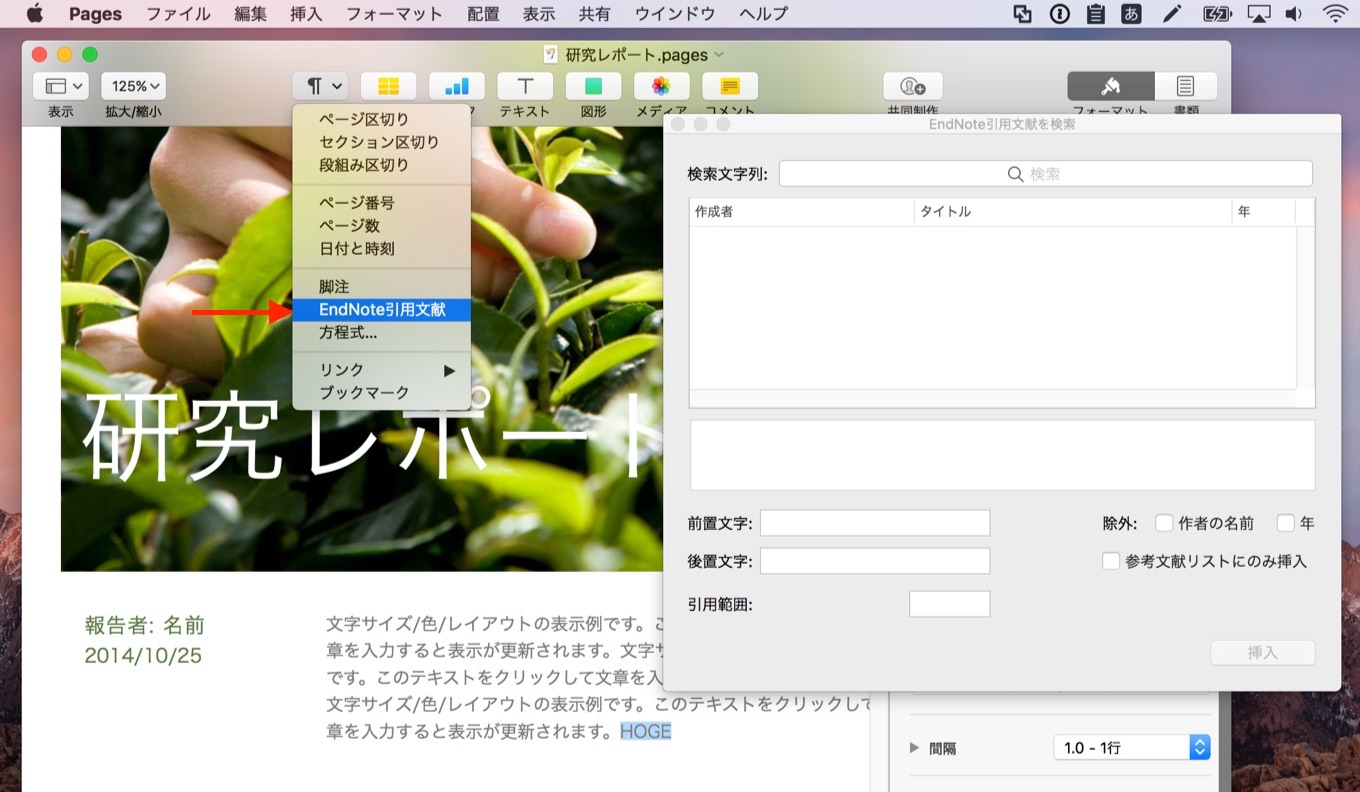This screenshot has width=1360, height=792.
Task: Open the chart insertion tool
Action: pos(456,86)
